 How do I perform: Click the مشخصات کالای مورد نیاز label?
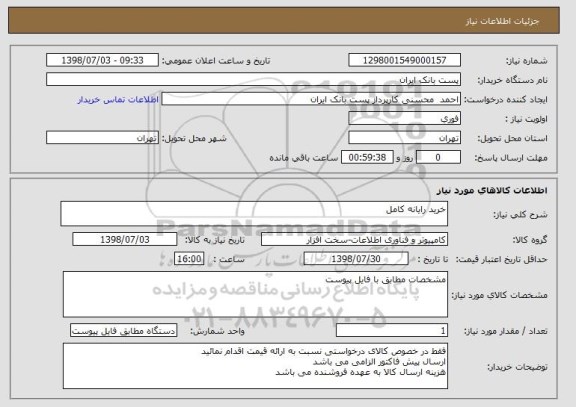click(499, 295)
